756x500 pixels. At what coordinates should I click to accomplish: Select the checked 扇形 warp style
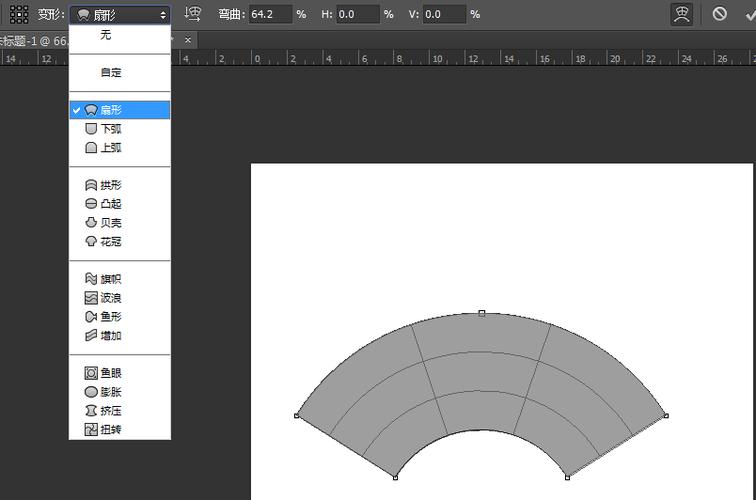pyautogui.click(x=110, y=110)
